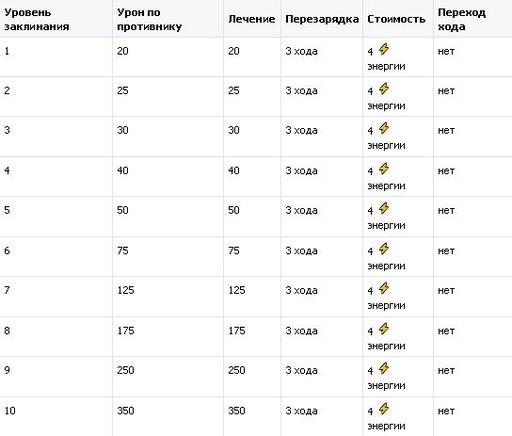
Task: Click '3 хода' cooldown cell in level 5 row
Action: (301, 210)
